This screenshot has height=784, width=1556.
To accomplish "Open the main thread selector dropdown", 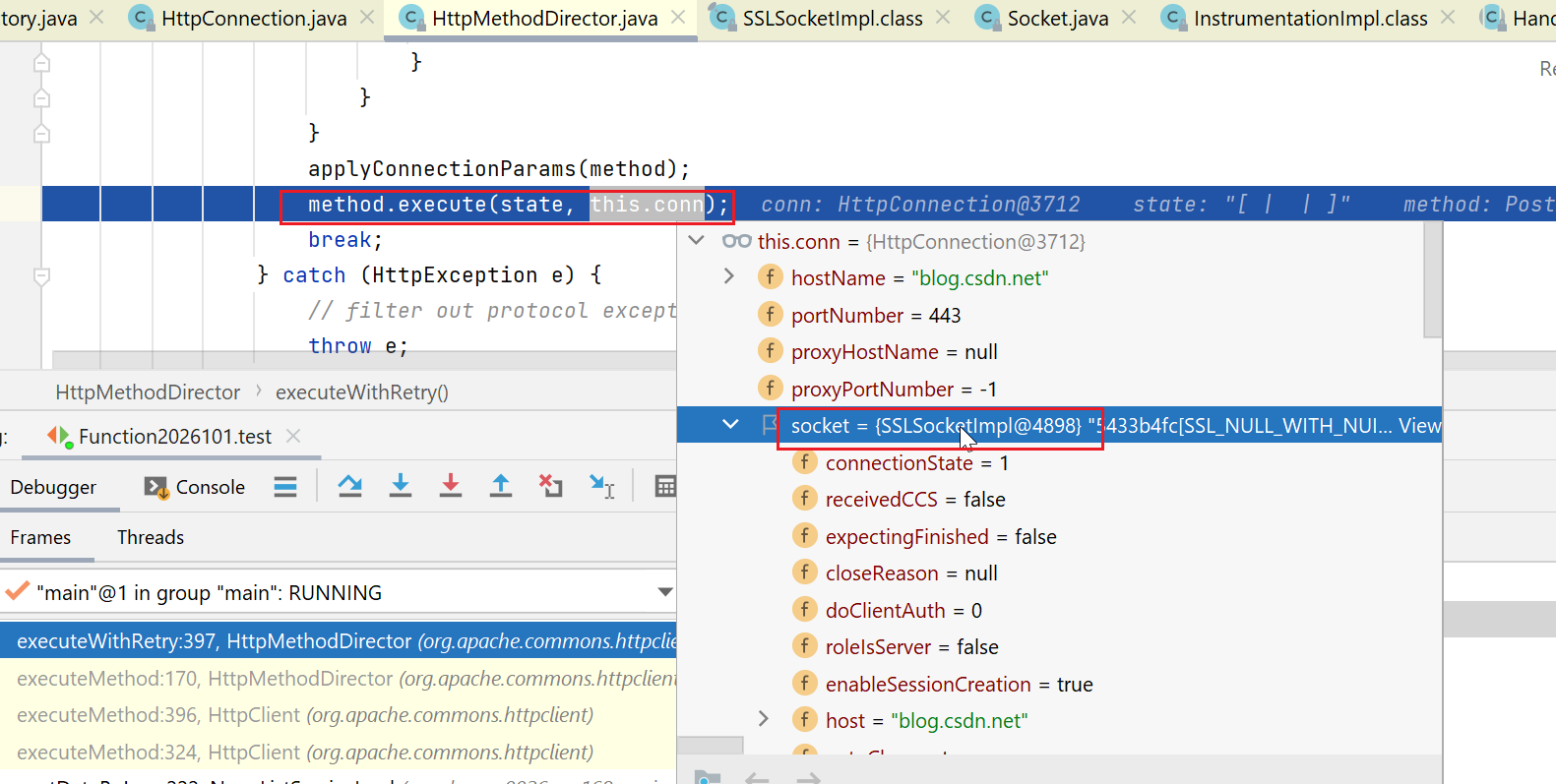I will (664, 592).
